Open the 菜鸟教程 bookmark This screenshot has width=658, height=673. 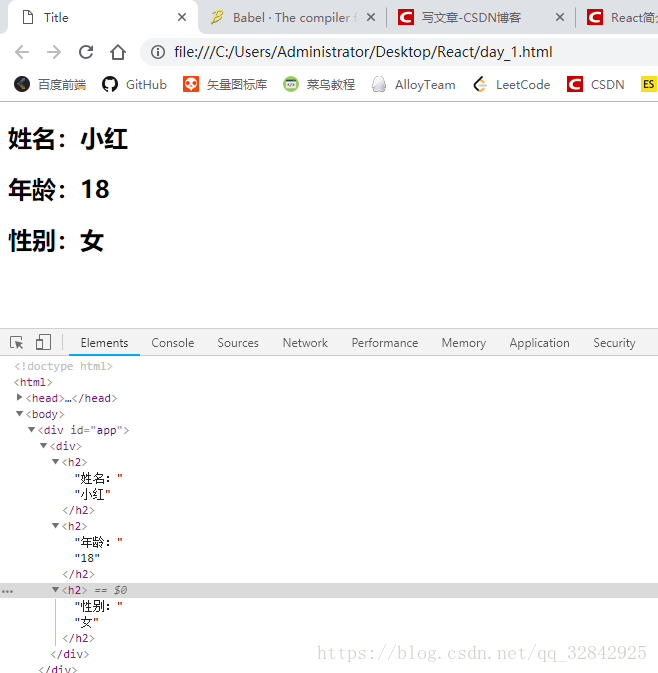[319, 85]
